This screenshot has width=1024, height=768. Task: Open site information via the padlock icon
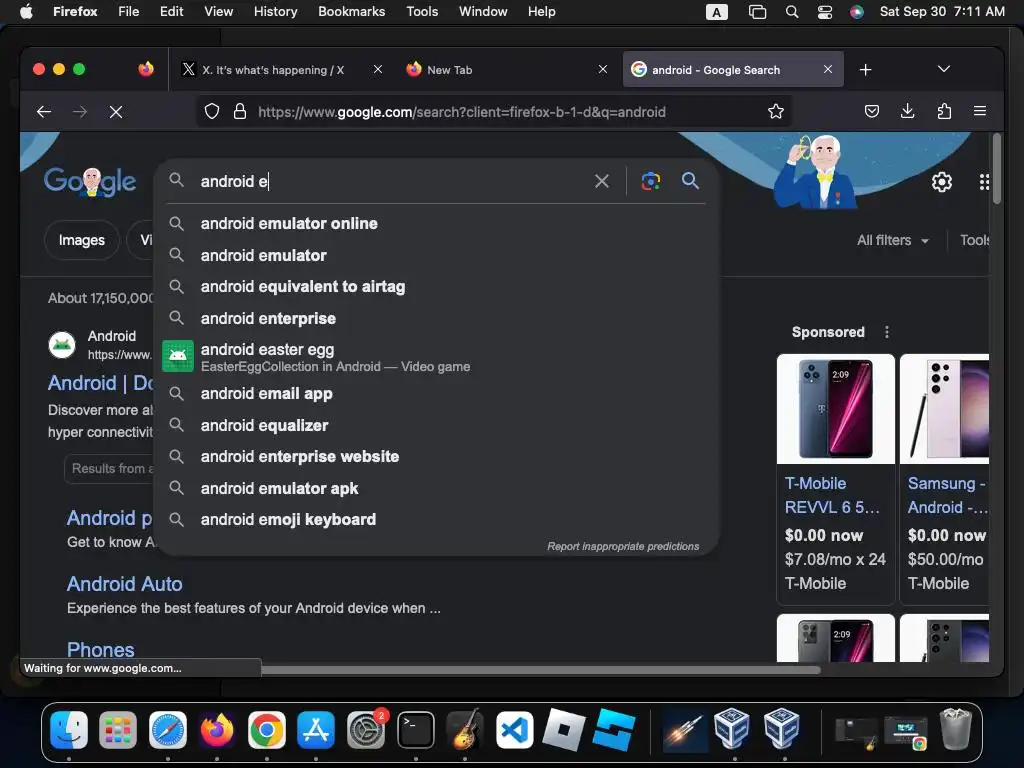[x=240, y=112]
